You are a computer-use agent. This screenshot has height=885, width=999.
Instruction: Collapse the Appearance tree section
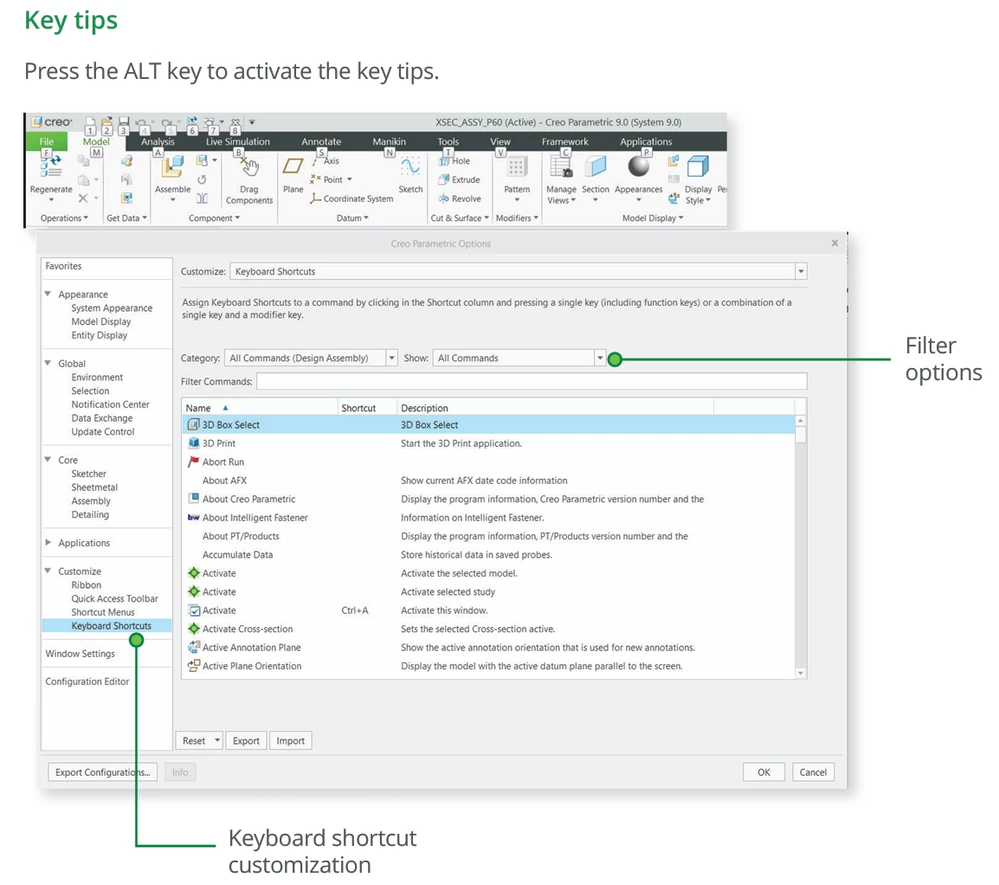[x=48, y=294]
